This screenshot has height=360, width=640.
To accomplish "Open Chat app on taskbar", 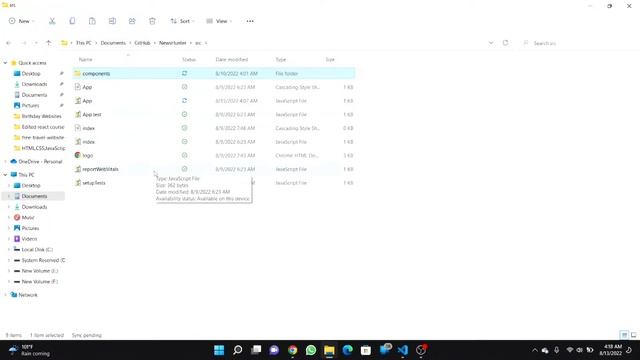I will coord(274,350).
